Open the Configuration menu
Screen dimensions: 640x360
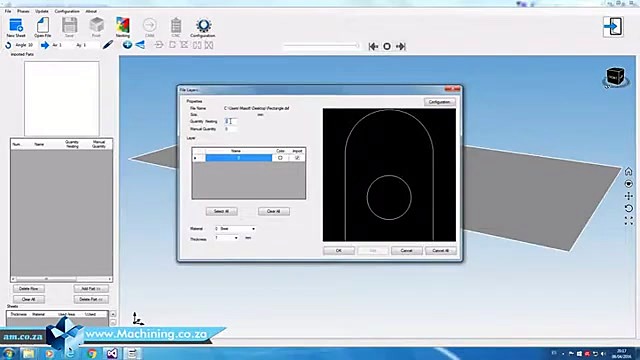point(67,11)
